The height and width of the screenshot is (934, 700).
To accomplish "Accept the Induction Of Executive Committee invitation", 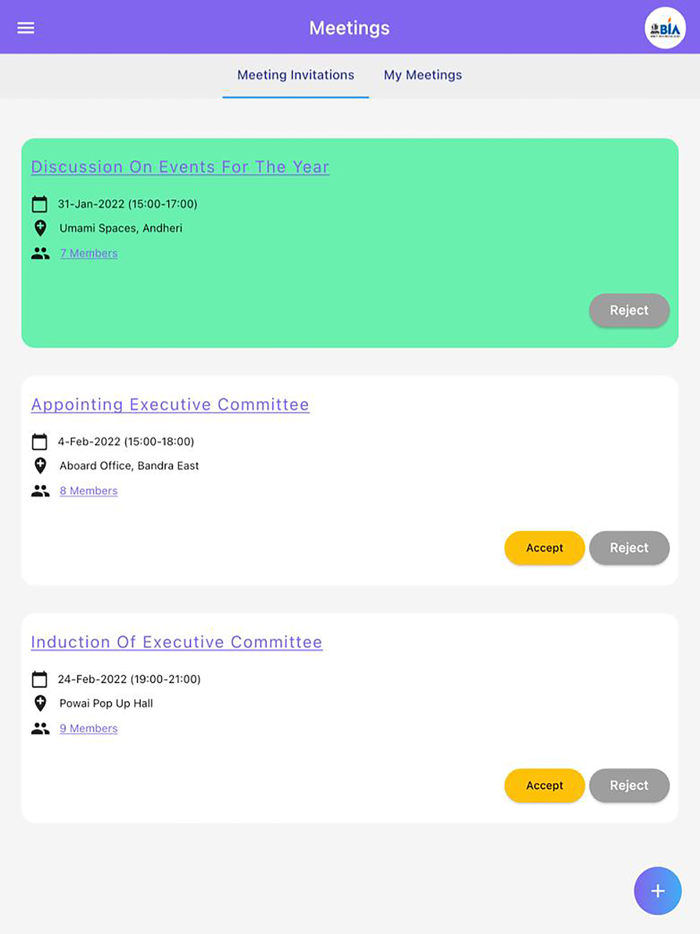I will pos(544,785).
